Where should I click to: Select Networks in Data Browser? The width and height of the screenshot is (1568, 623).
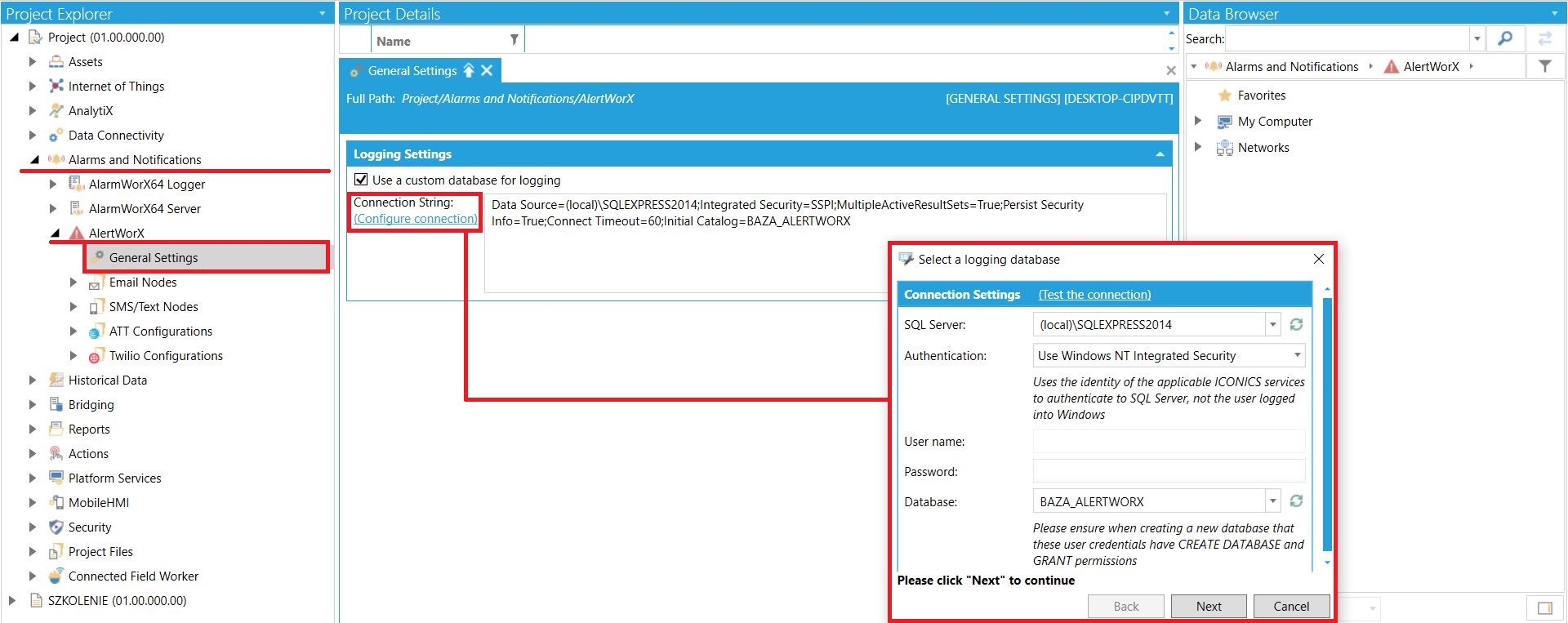(x=1263, y=147)
